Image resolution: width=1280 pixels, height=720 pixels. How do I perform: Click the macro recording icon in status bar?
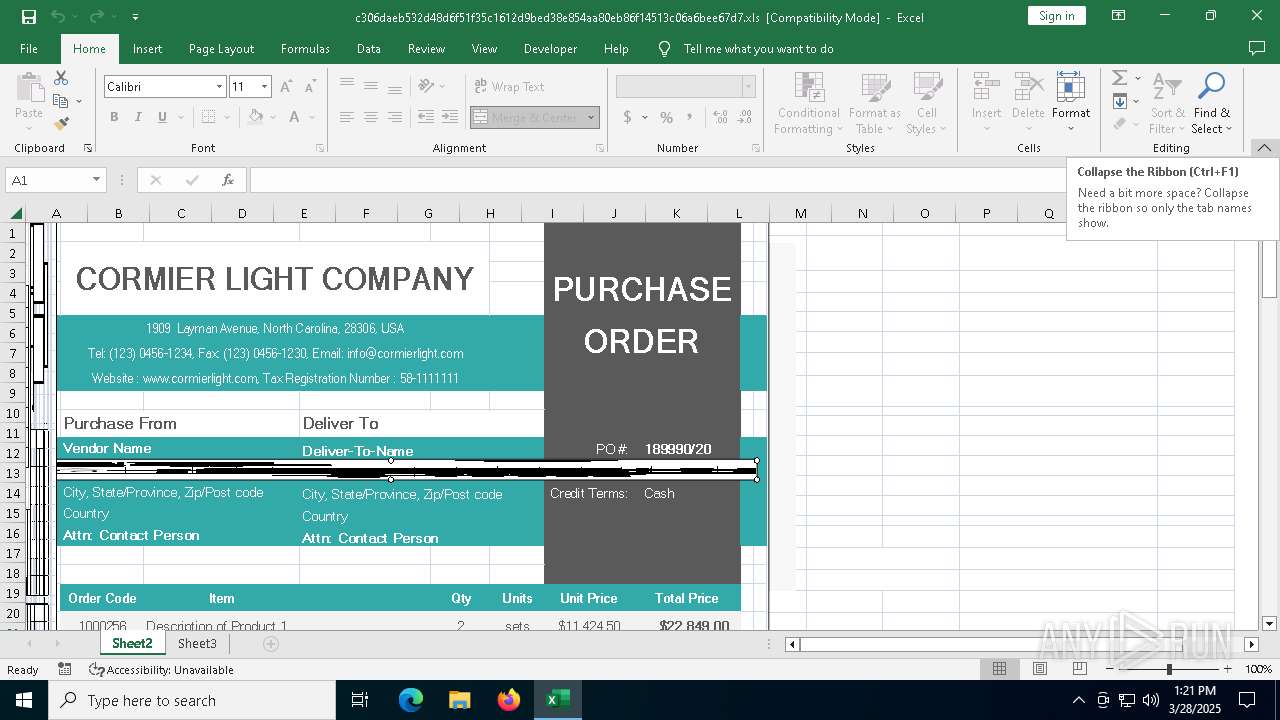(x=65, y=670)
